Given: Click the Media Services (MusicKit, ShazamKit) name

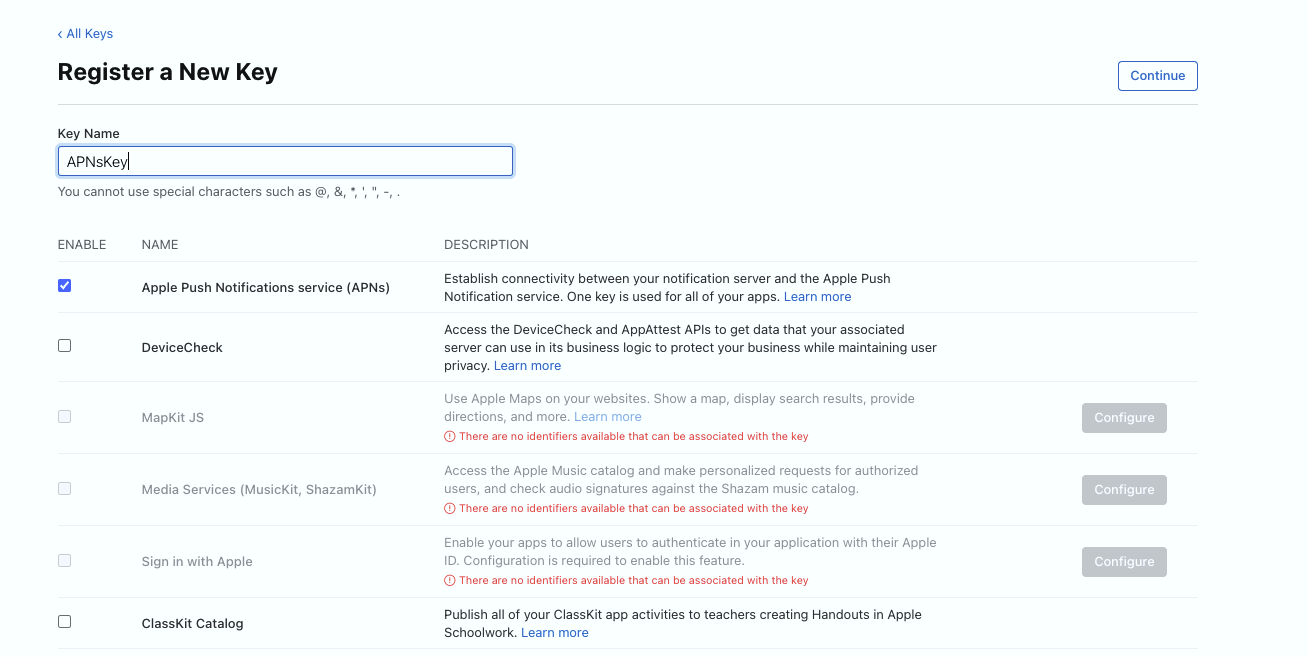Looking at the screenshot, I should pos(259,490).
